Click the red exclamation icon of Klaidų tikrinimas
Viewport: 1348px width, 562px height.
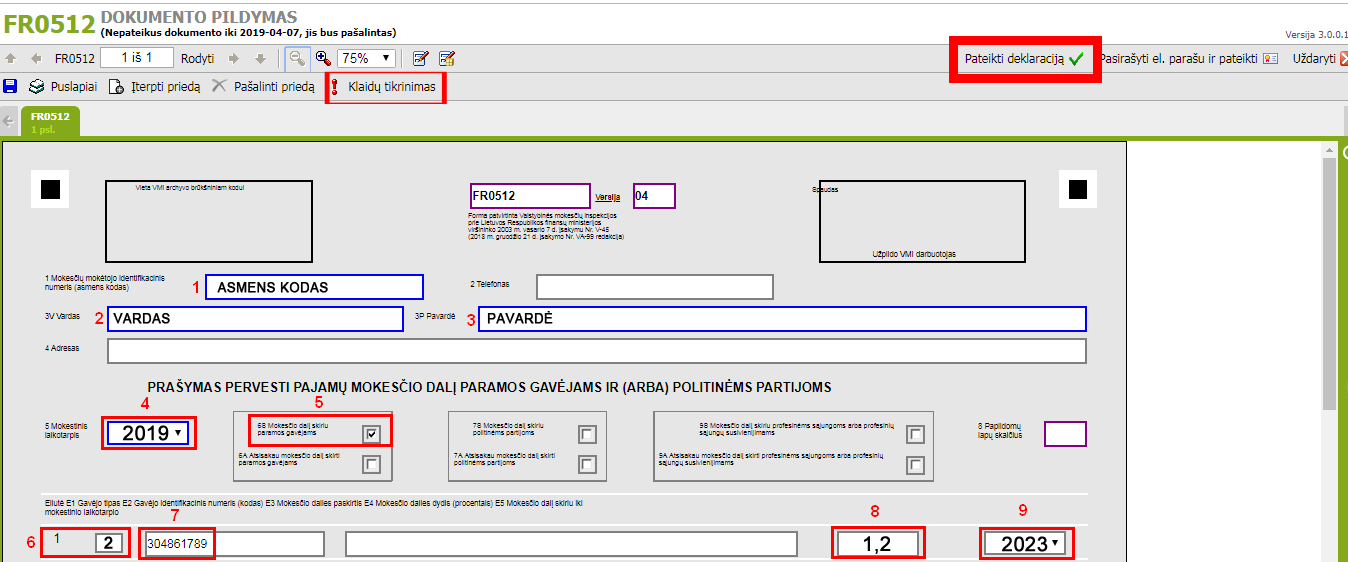point(335,88)
